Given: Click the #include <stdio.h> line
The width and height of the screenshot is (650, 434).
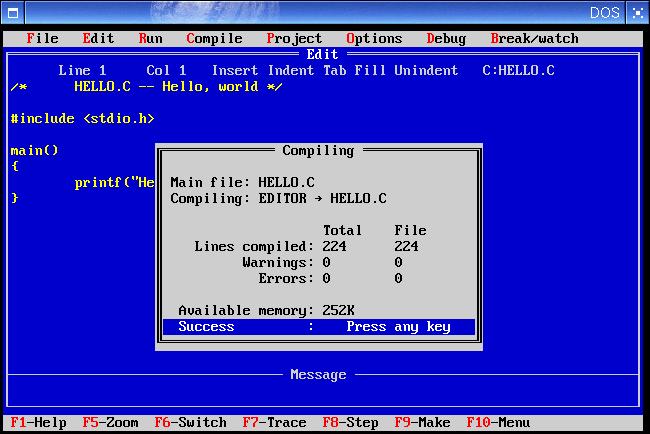Looking at the screenshot, I should click(x=82, y=119).
